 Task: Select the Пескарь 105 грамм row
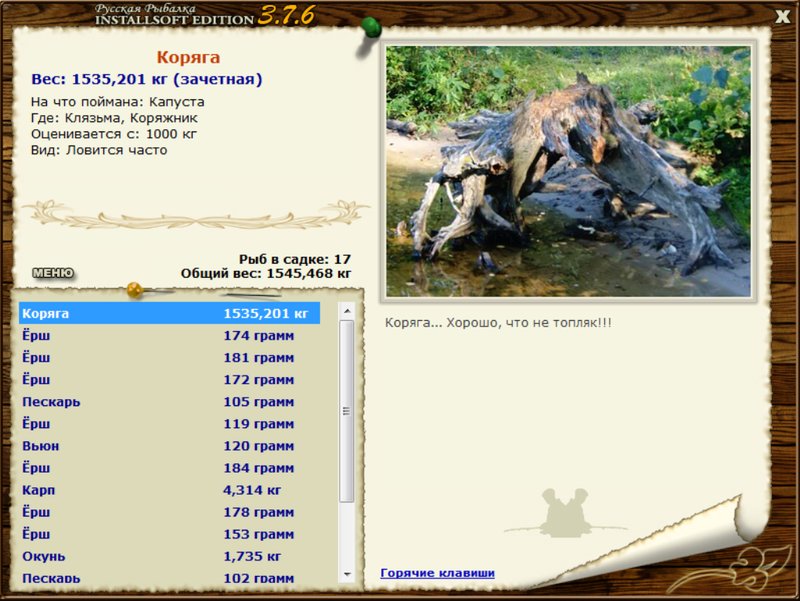tap(169, 402)
